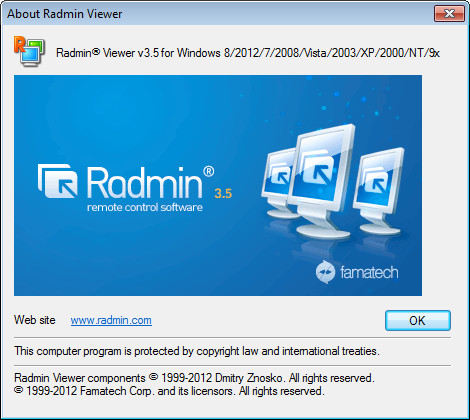
Task: Click the registered trademark symbol beside Radmin
Action: pos(208,171)
